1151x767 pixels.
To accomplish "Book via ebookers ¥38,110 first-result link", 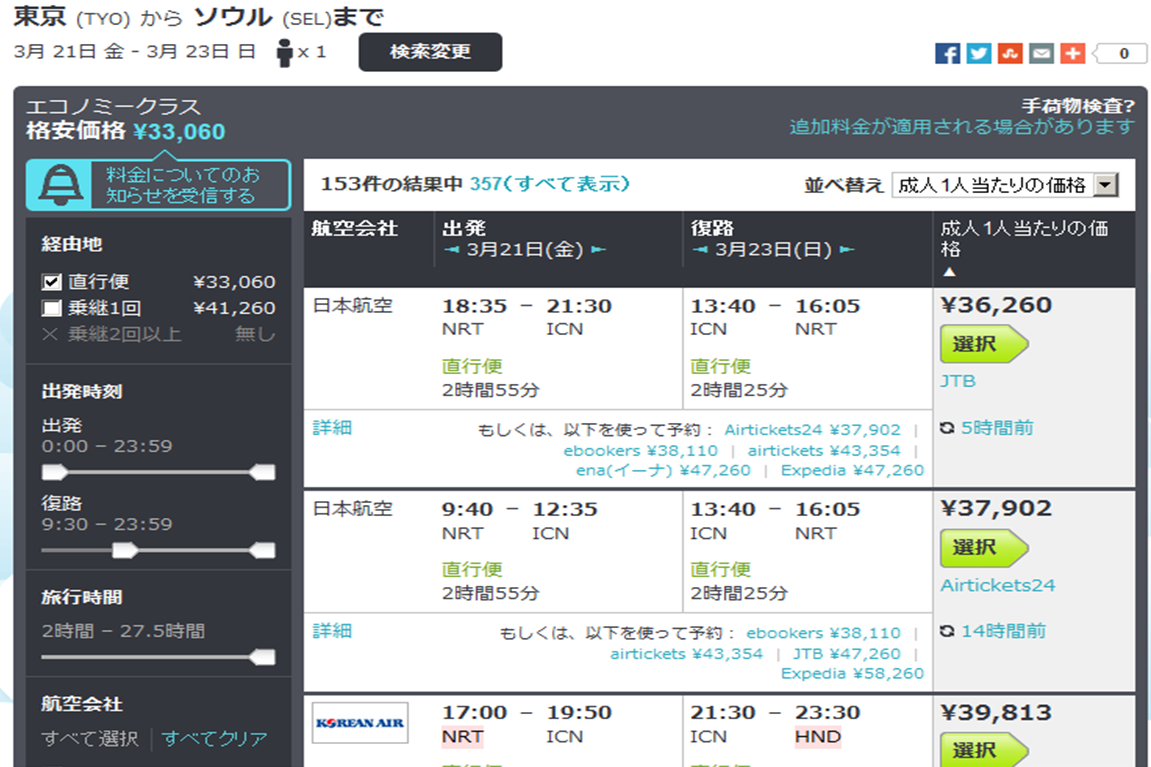I will [x=640, y=451].
